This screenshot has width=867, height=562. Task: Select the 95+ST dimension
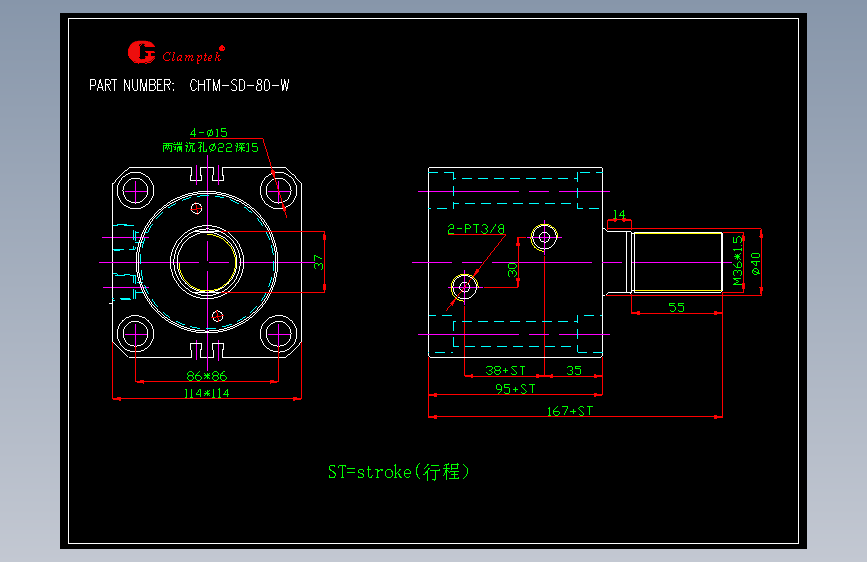(x=515, y=389)
